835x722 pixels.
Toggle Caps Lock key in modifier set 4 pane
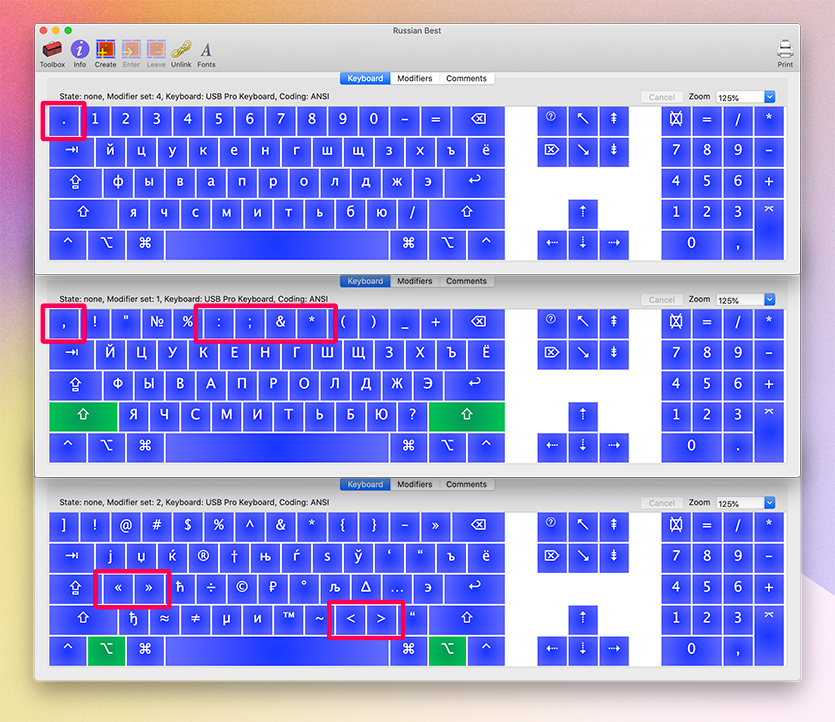(x=75, y=183)
